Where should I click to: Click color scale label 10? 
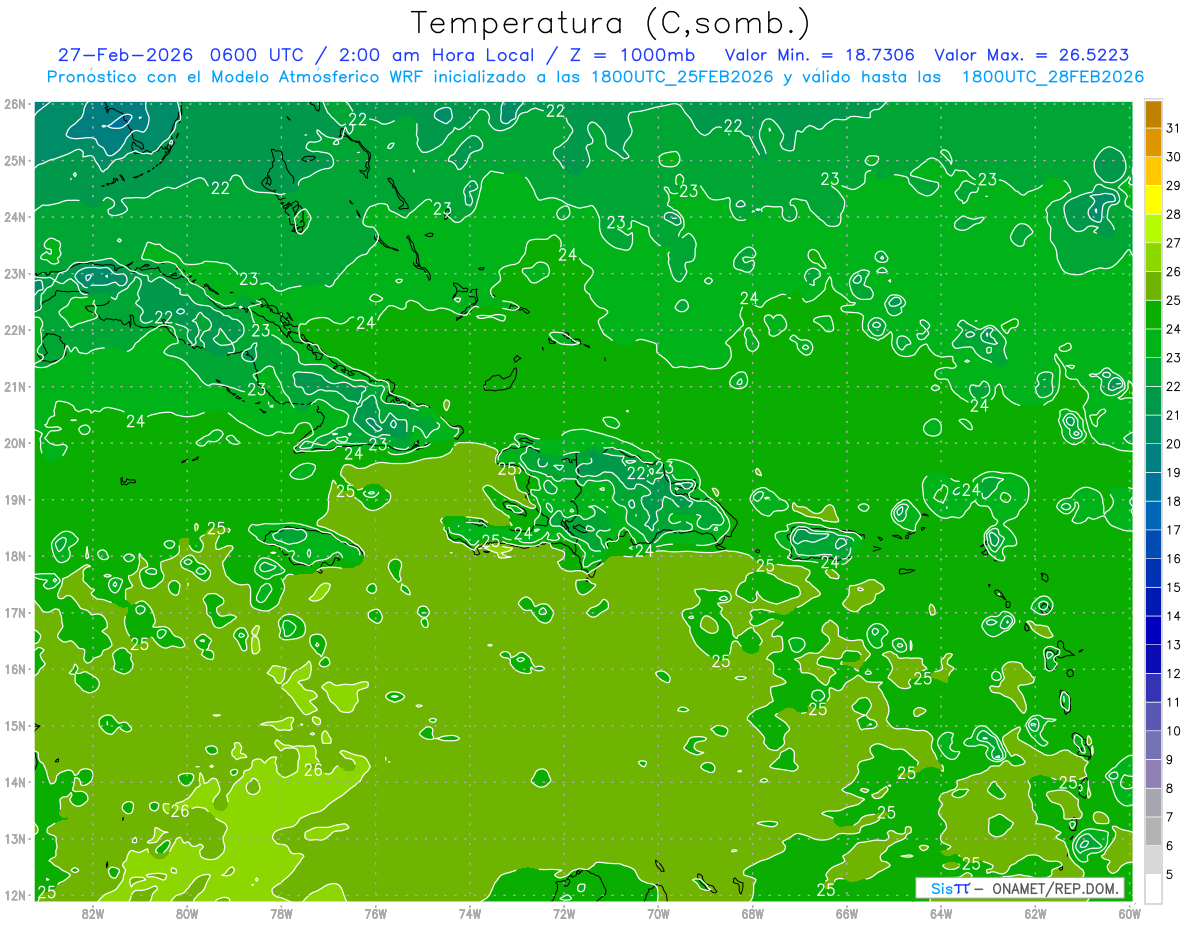click(x=1174, y=730)
